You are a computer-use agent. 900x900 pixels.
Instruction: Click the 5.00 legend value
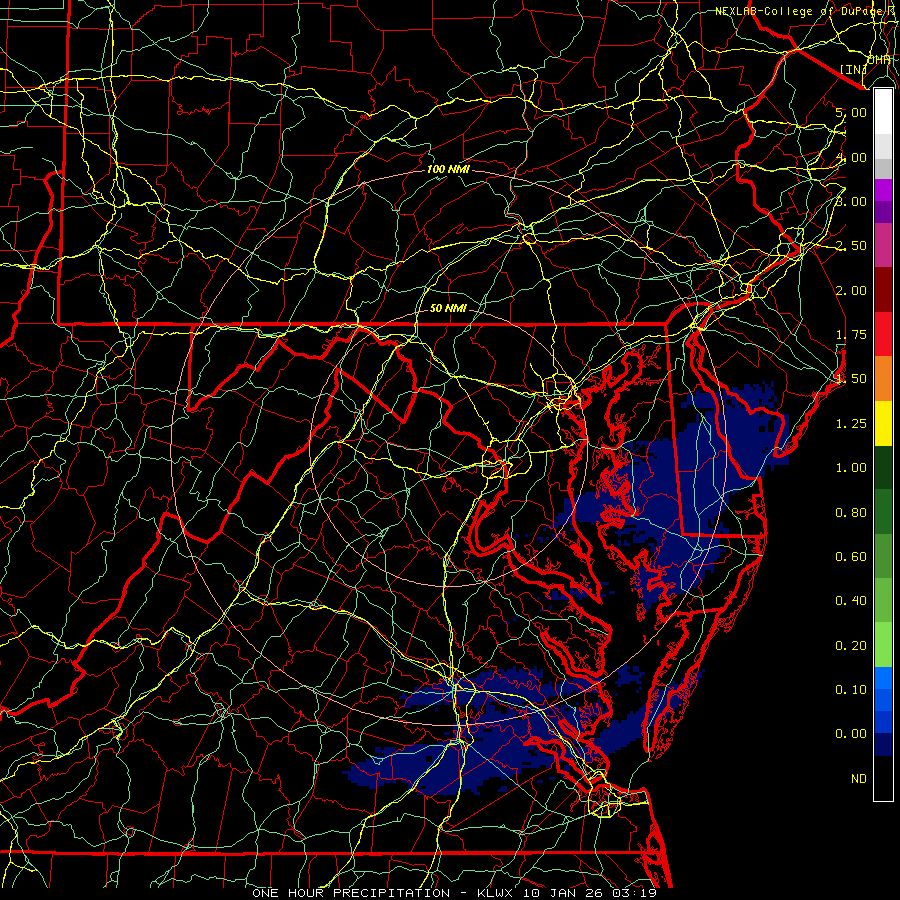[x=851, y=112]
